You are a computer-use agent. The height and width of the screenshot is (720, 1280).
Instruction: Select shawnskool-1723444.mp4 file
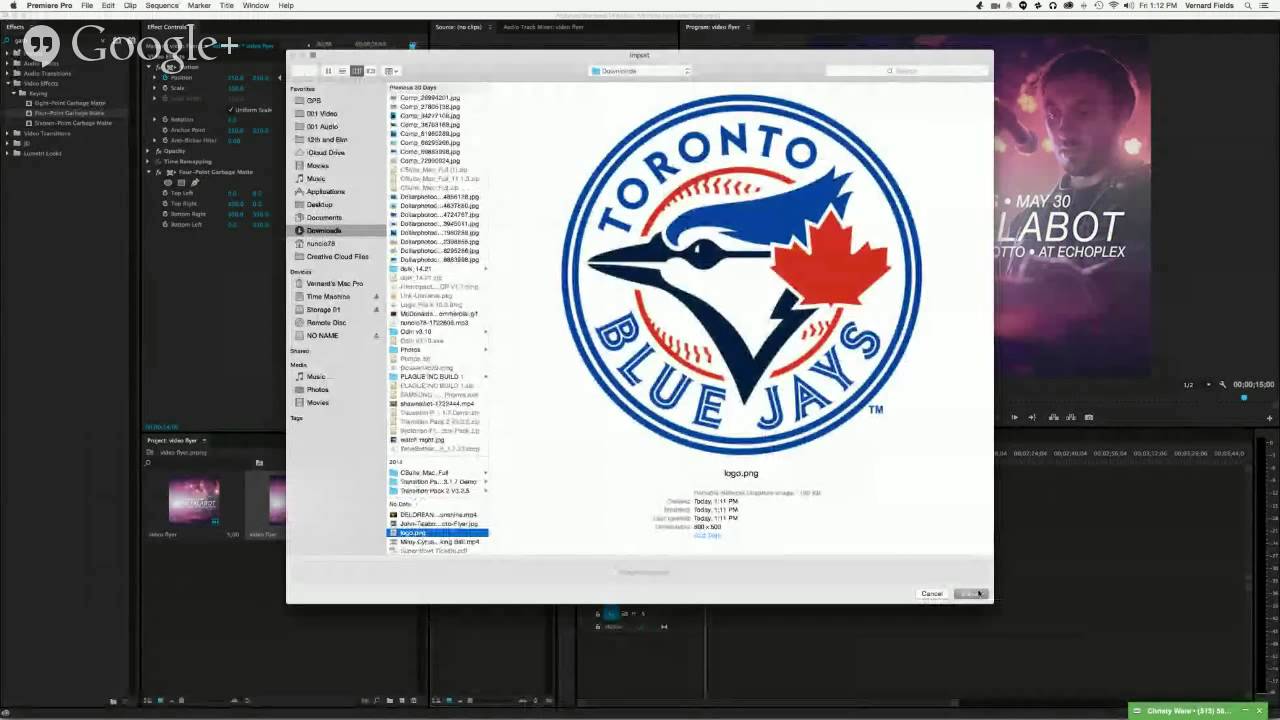coord(437,404)
